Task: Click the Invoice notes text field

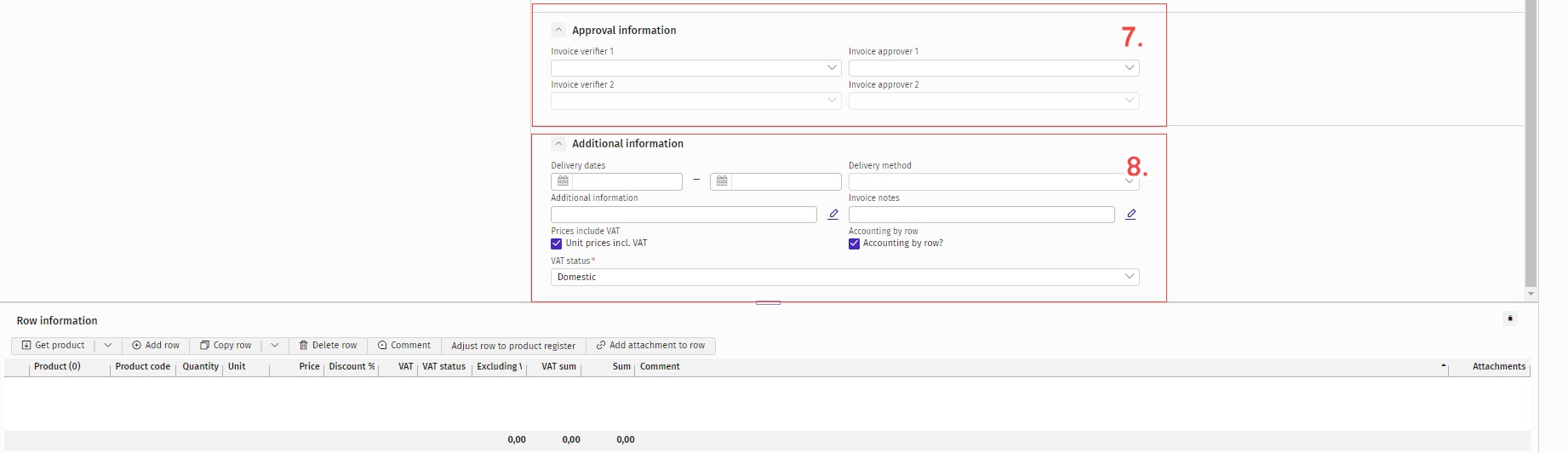Action: pyautogui.click(x=981, y=215)
